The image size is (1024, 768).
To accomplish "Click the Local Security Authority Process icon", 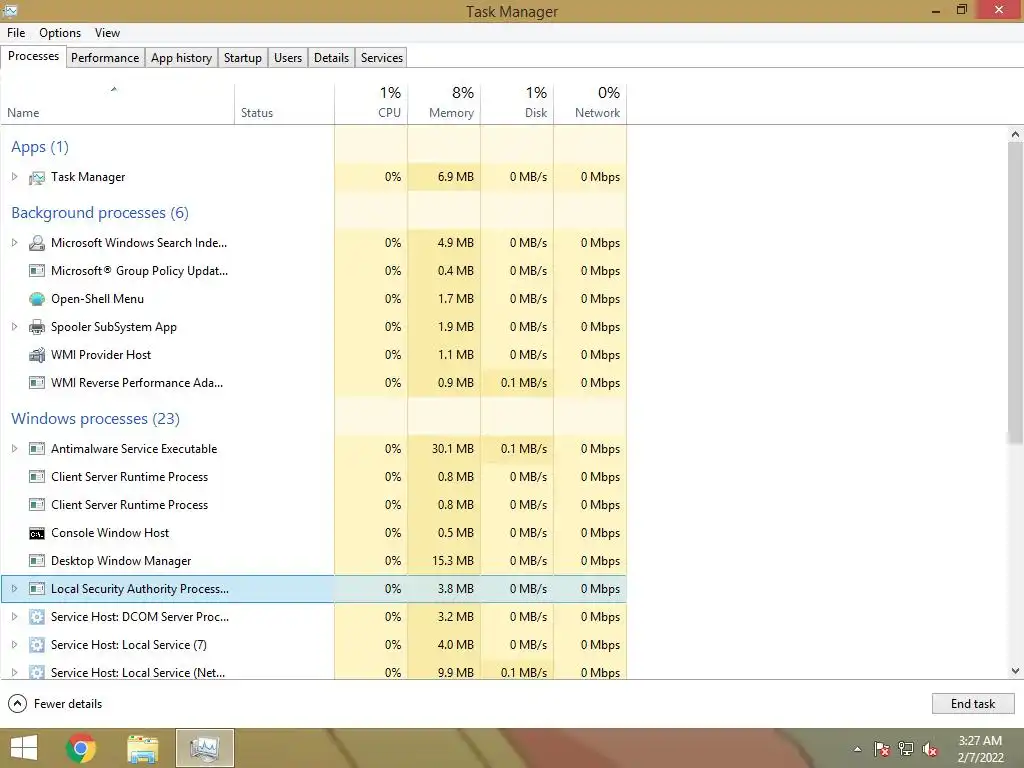I will tap(37, 589).
